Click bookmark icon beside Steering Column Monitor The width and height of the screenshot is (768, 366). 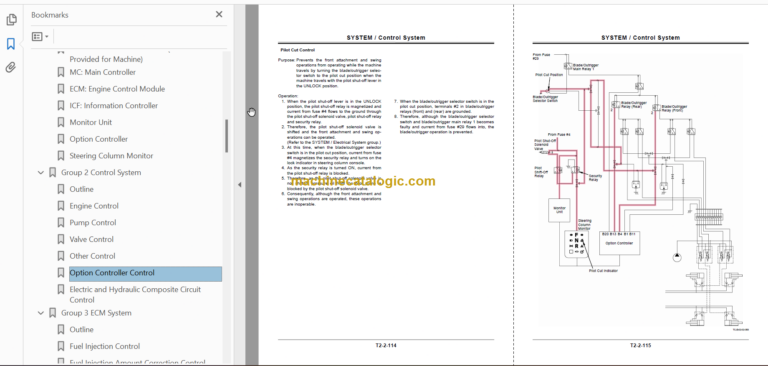click(61, 155)
